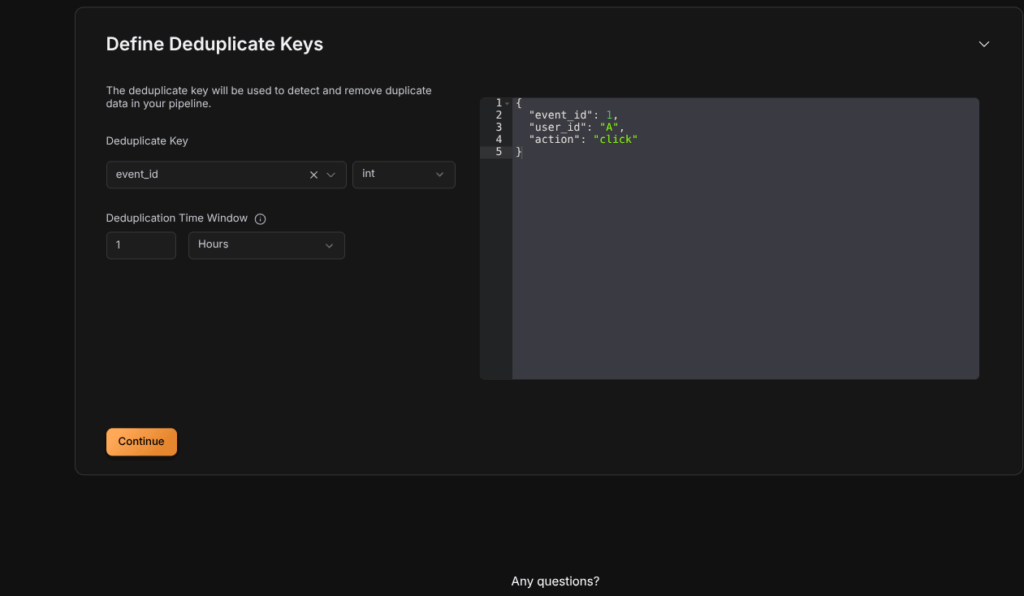
Task: Select line 5 in the code gutter
Action: 497,152
